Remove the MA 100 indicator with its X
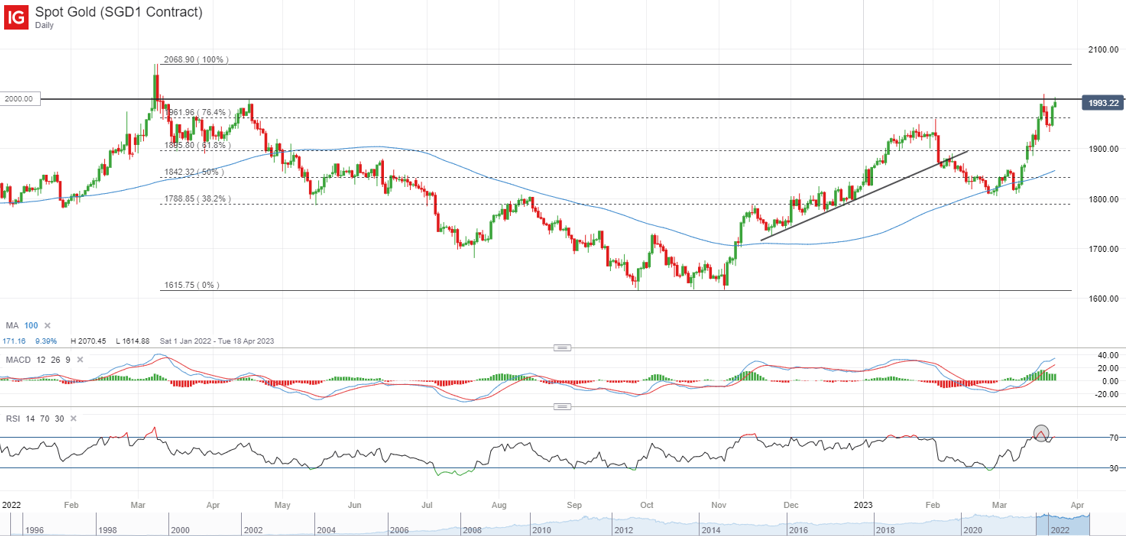Viewport: 1137px width, 537px height. point(48,326)
